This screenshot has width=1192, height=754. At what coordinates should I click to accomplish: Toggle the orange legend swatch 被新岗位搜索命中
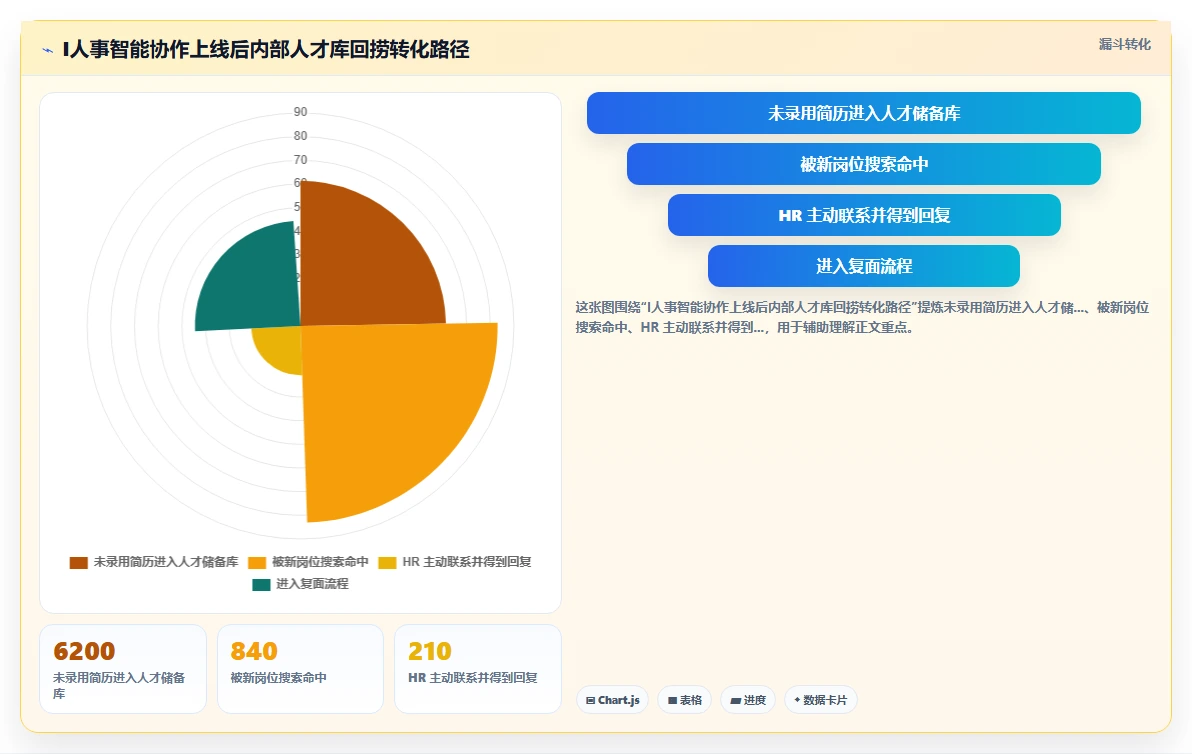coord(257,562)
